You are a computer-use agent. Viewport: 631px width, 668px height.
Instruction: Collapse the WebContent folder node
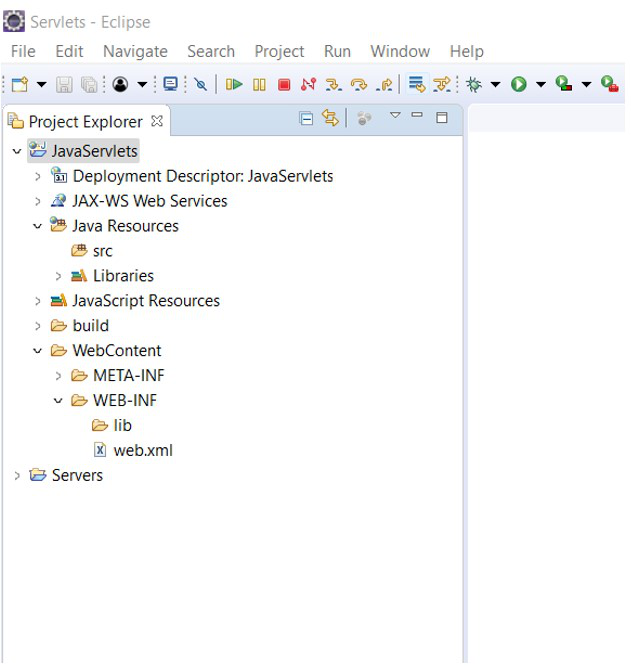pyautogui.click(x=37, y=351)
